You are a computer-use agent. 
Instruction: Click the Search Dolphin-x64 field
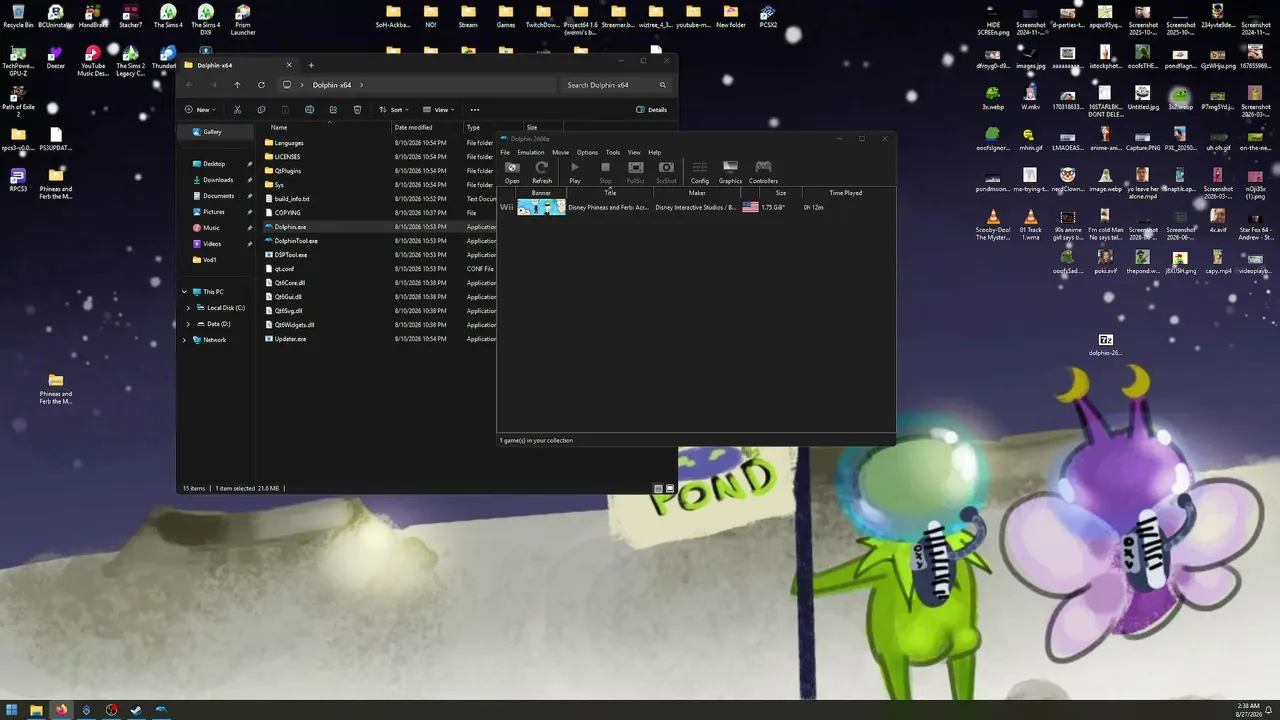[x=615, y=85]
